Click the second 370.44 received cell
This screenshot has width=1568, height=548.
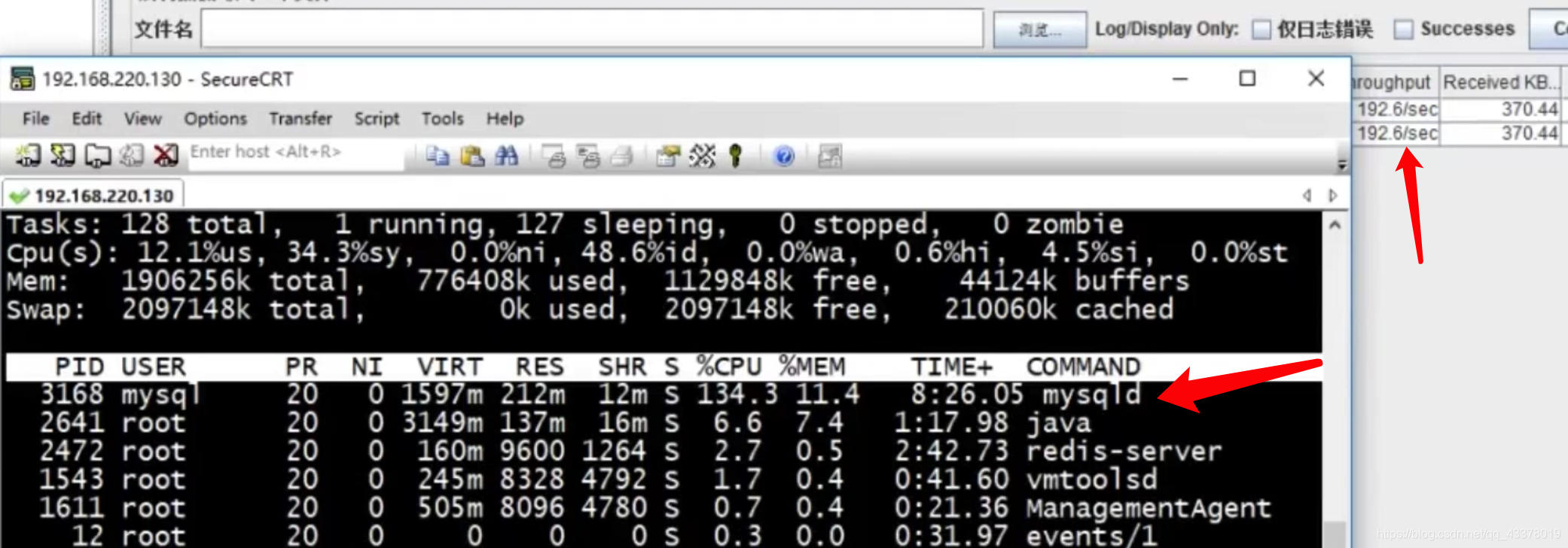click(x=1501, y=133)
